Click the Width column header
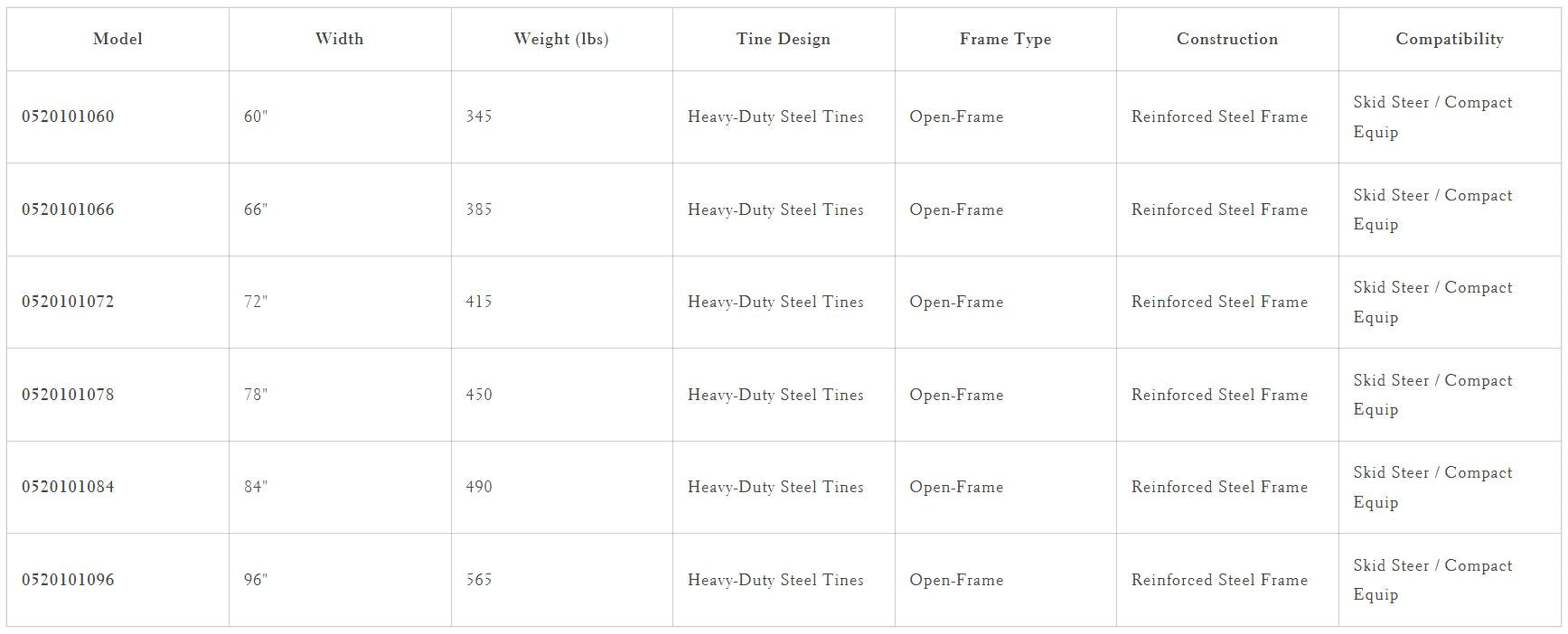 coord(339,39)
